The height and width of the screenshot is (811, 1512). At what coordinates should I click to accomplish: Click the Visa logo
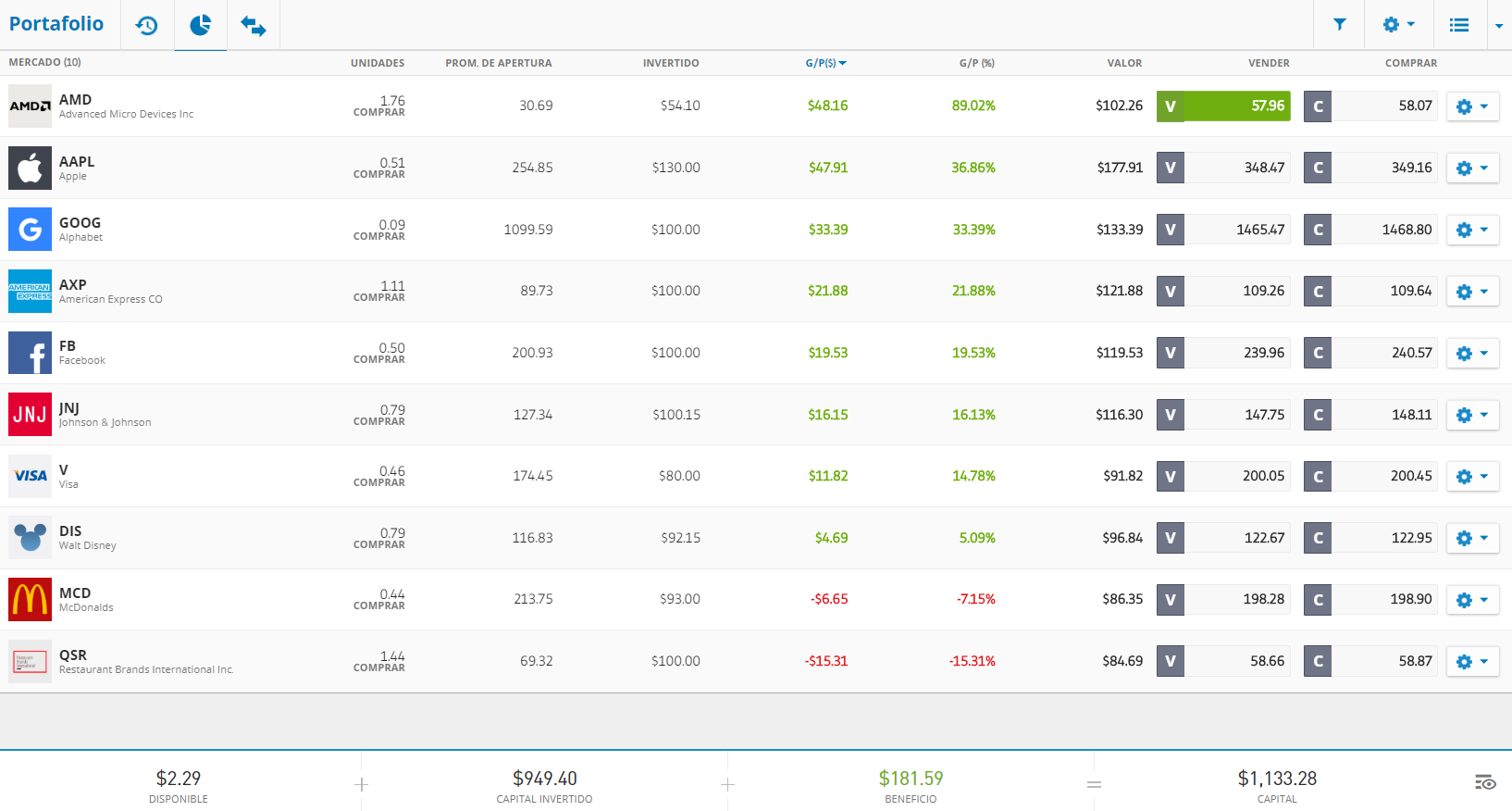coord(30,476)
